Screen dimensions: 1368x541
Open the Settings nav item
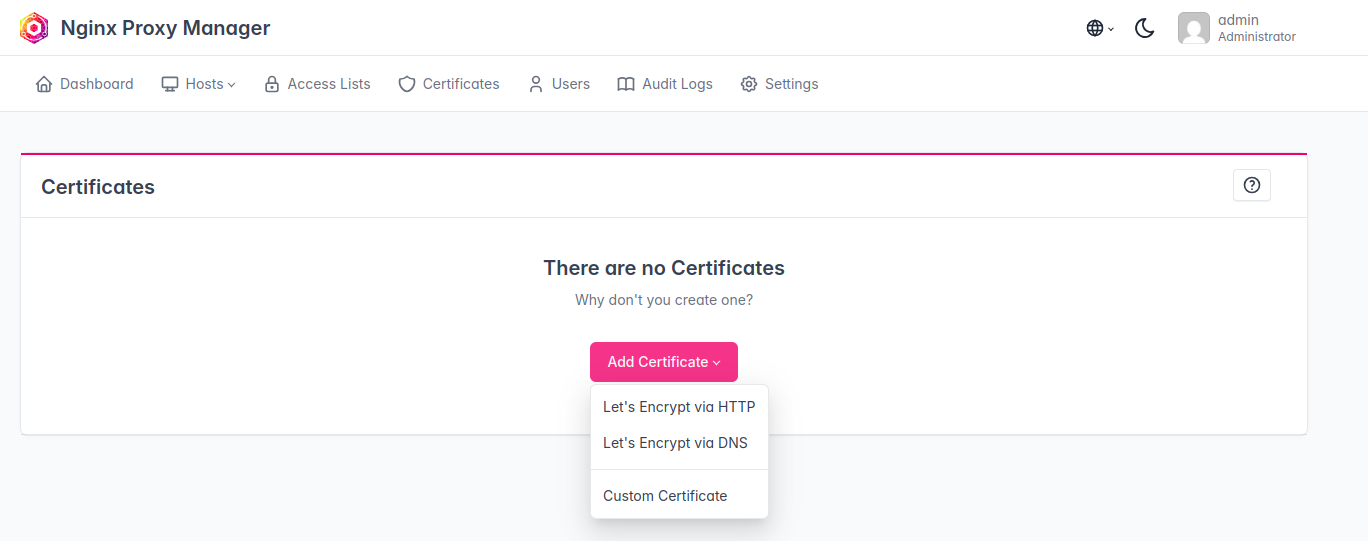779,84
